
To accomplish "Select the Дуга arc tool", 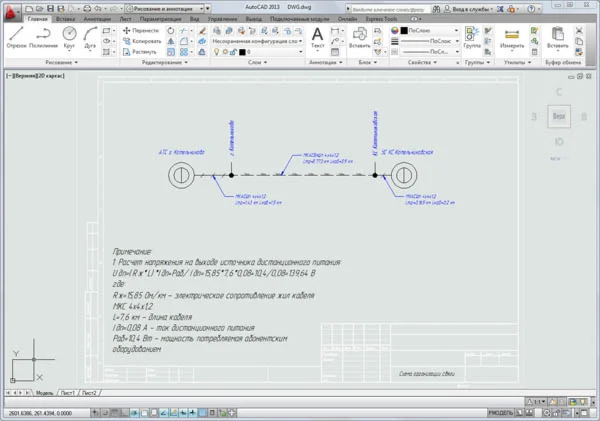I will click(90, 37).
